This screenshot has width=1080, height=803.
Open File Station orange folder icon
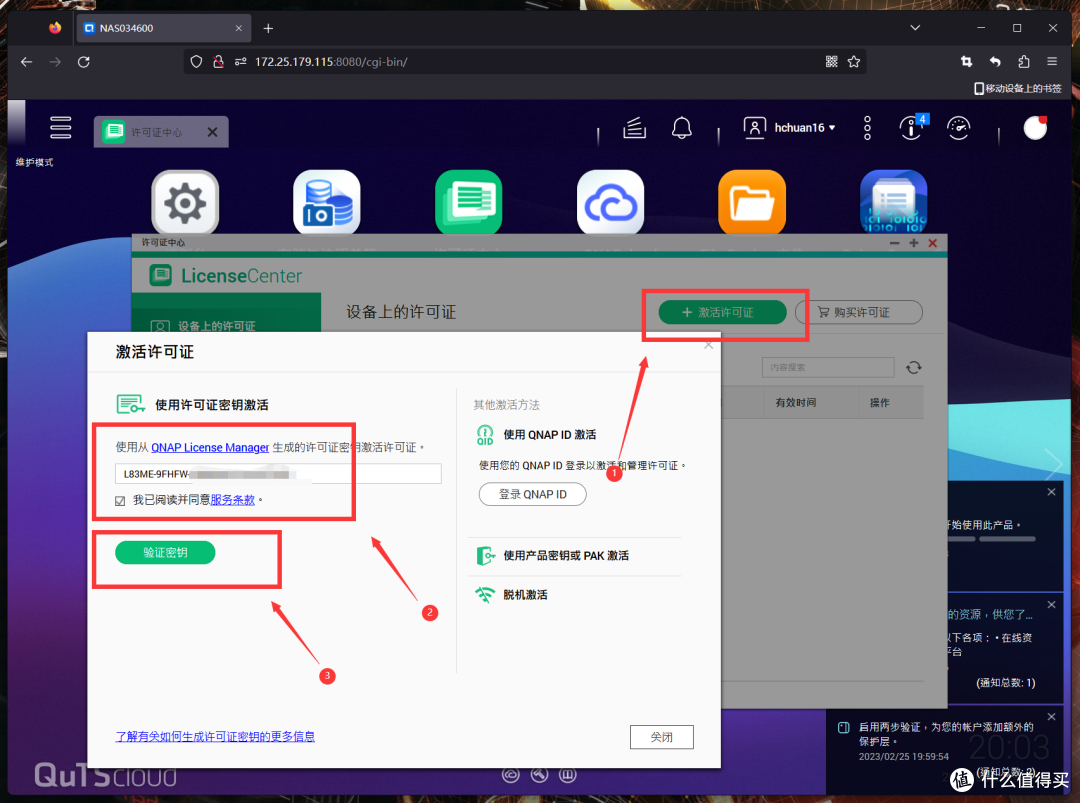click(x=752, y=202)
